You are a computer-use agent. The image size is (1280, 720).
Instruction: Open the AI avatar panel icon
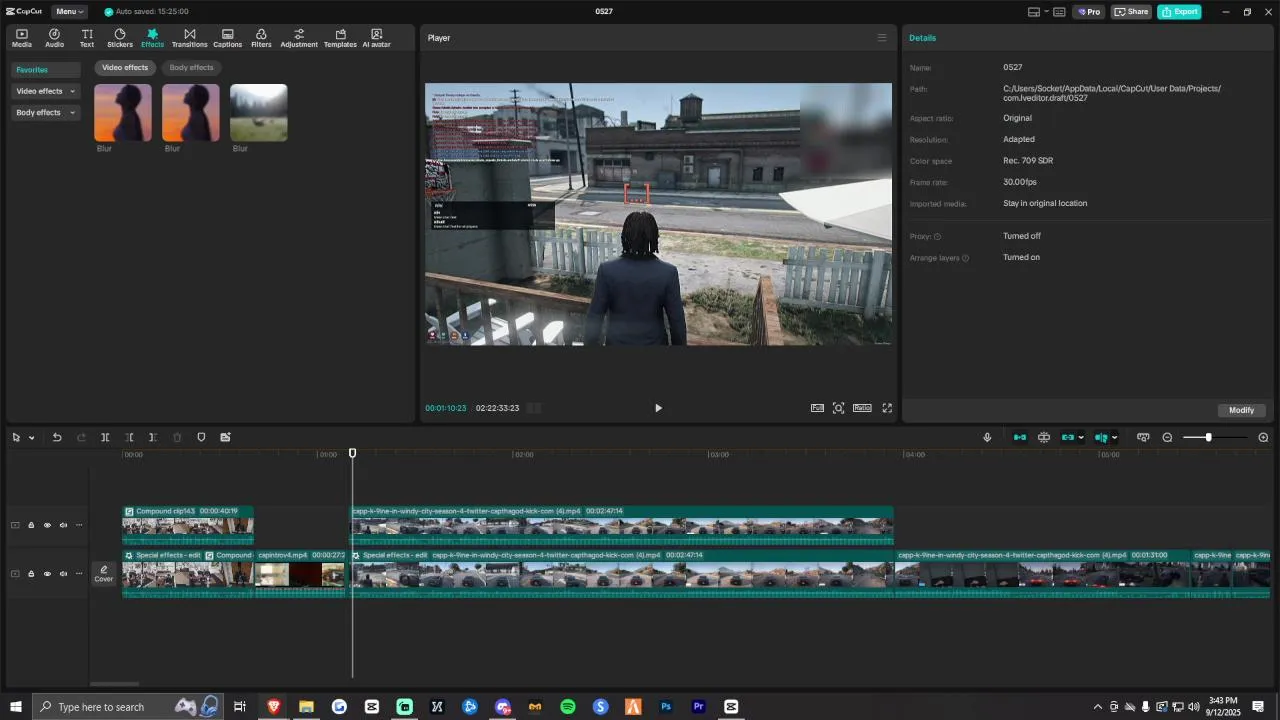pyautogui.click(x=376, y=38)
